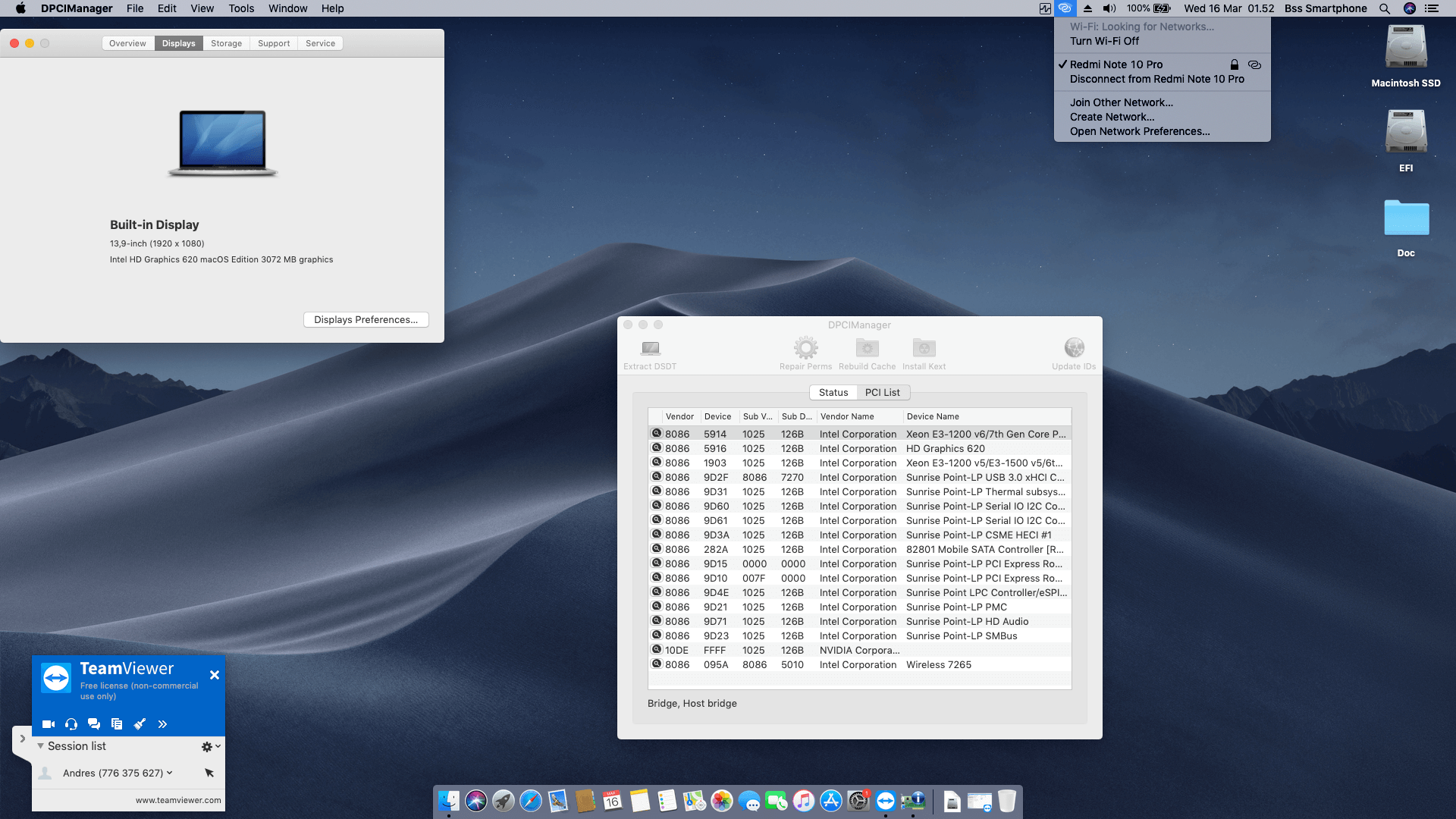Open the TeamViewer icon in the Dock

(x=886, y=801)
